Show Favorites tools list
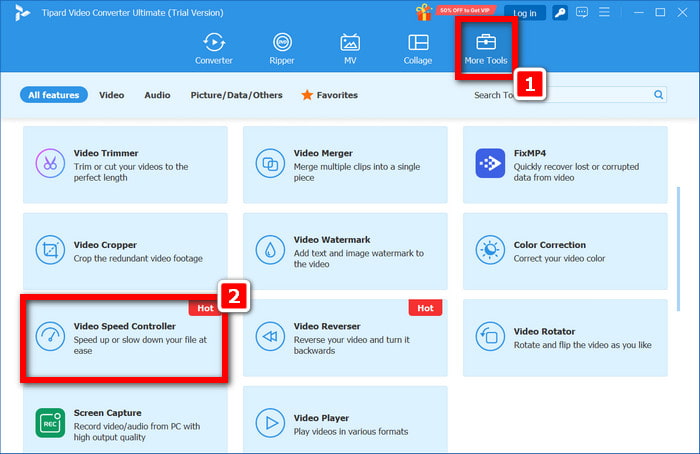 329,95
